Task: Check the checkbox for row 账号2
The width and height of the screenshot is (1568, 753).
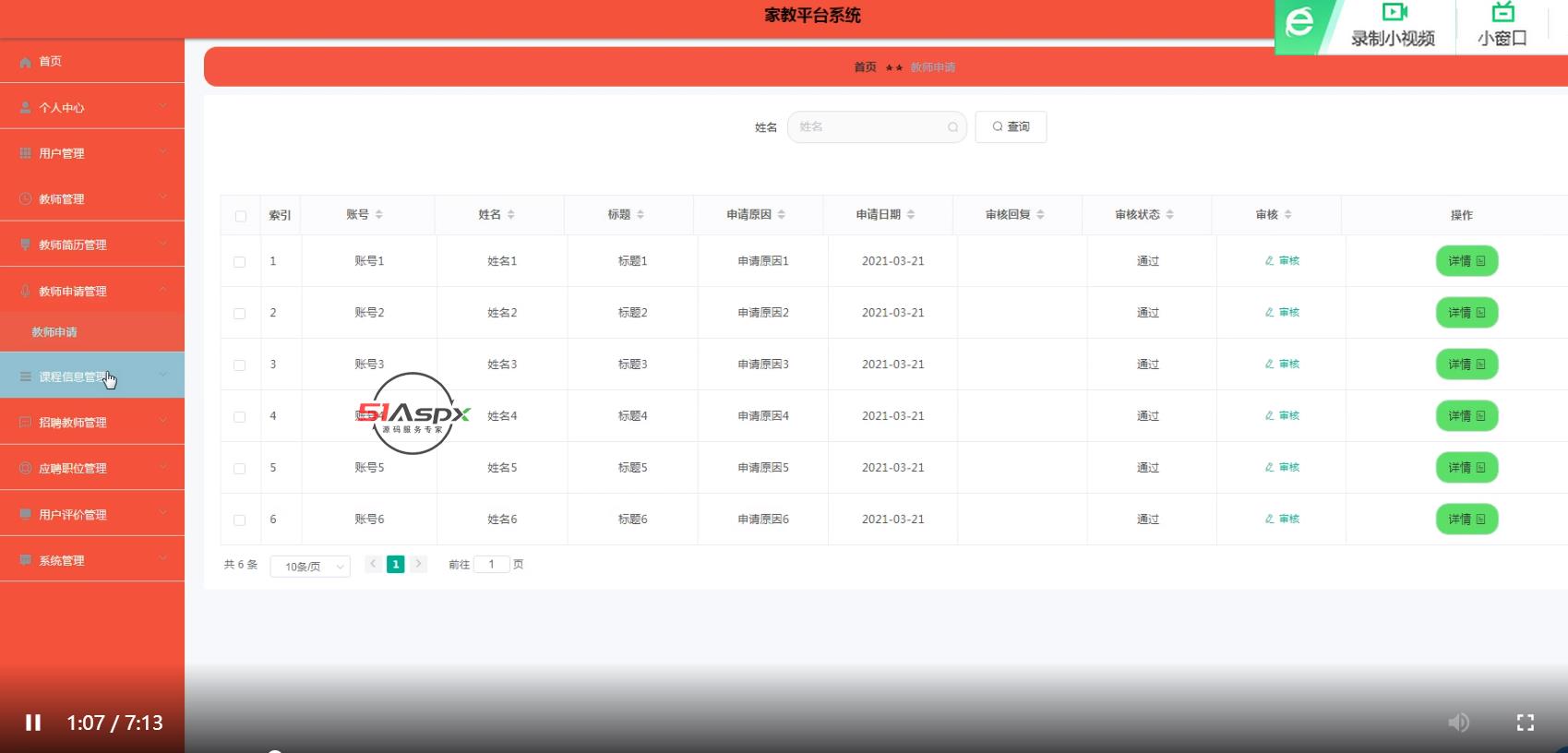Action: pos(240,314)
